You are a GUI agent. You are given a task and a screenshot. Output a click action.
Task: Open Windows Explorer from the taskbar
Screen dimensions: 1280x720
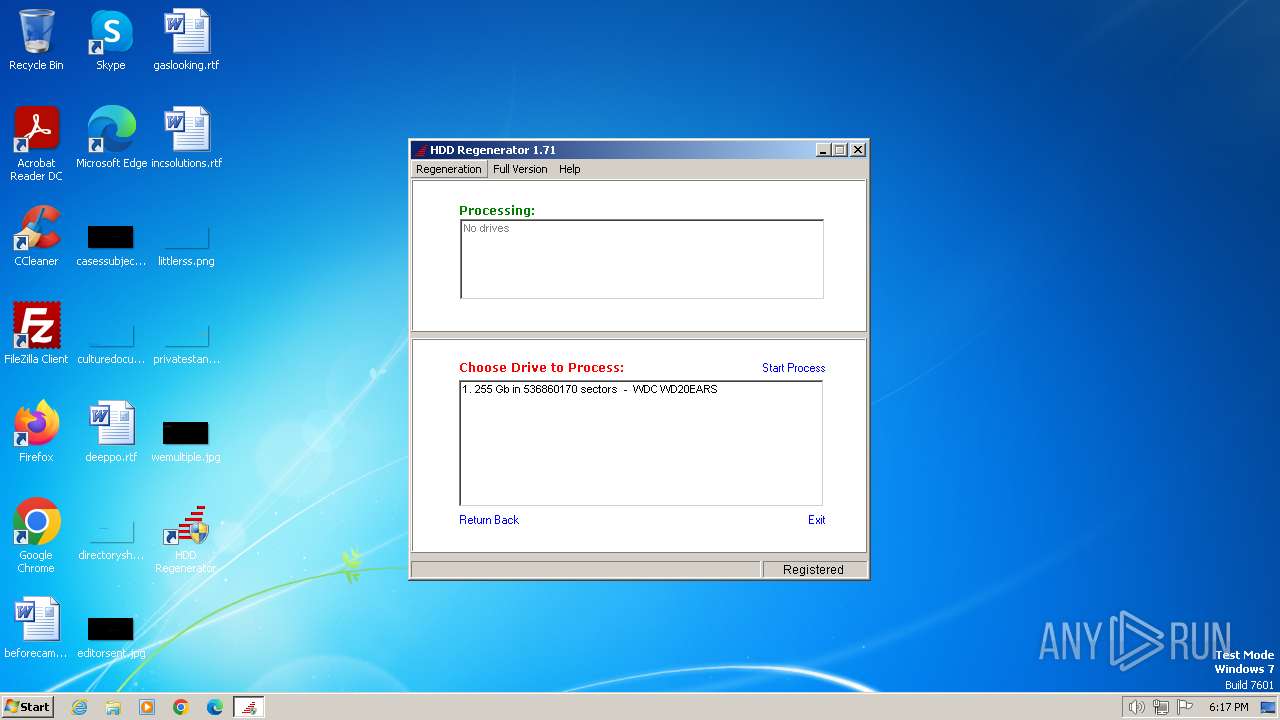(x=113, y=707)
